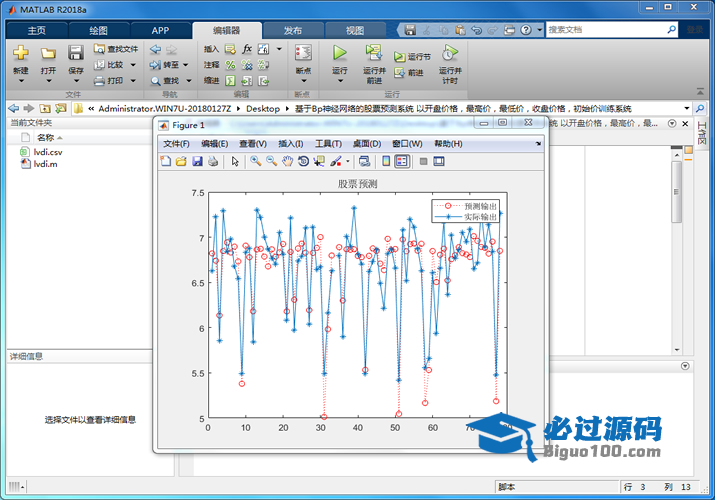This screenshot has width=715, height=500.
Task: Select the Pan hand tool
Action: [287, 161]
